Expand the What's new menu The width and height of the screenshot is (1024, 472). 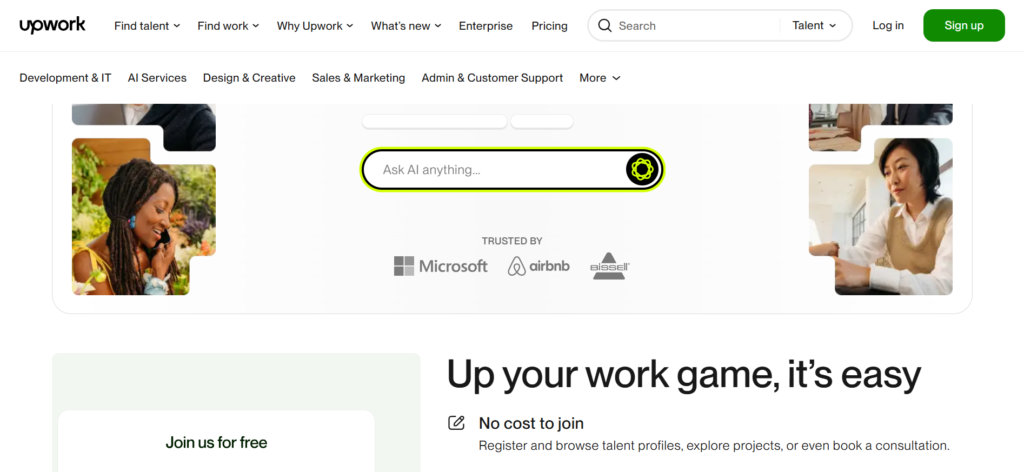click(406, 26)
